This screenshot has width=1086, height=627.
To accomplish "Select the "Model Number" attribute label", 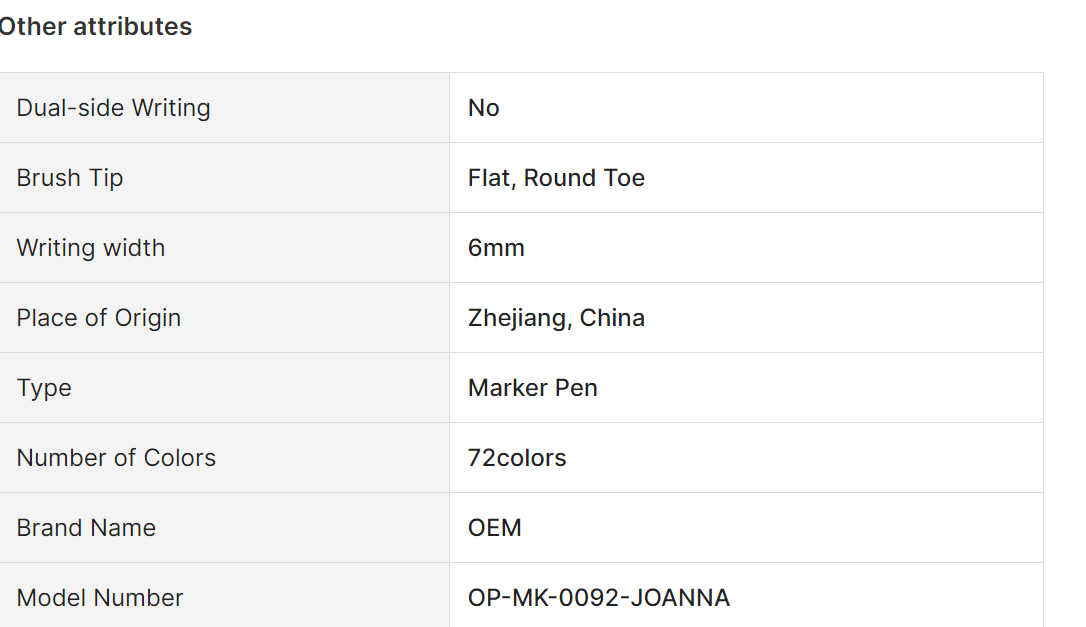I will click(x=100, y=598).
